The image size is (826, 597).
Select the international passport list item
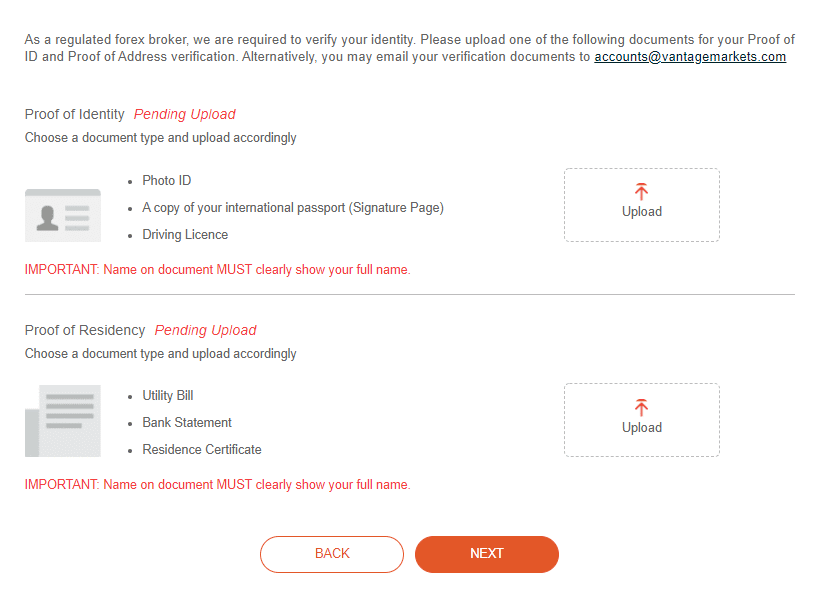(x=293, y=208)
